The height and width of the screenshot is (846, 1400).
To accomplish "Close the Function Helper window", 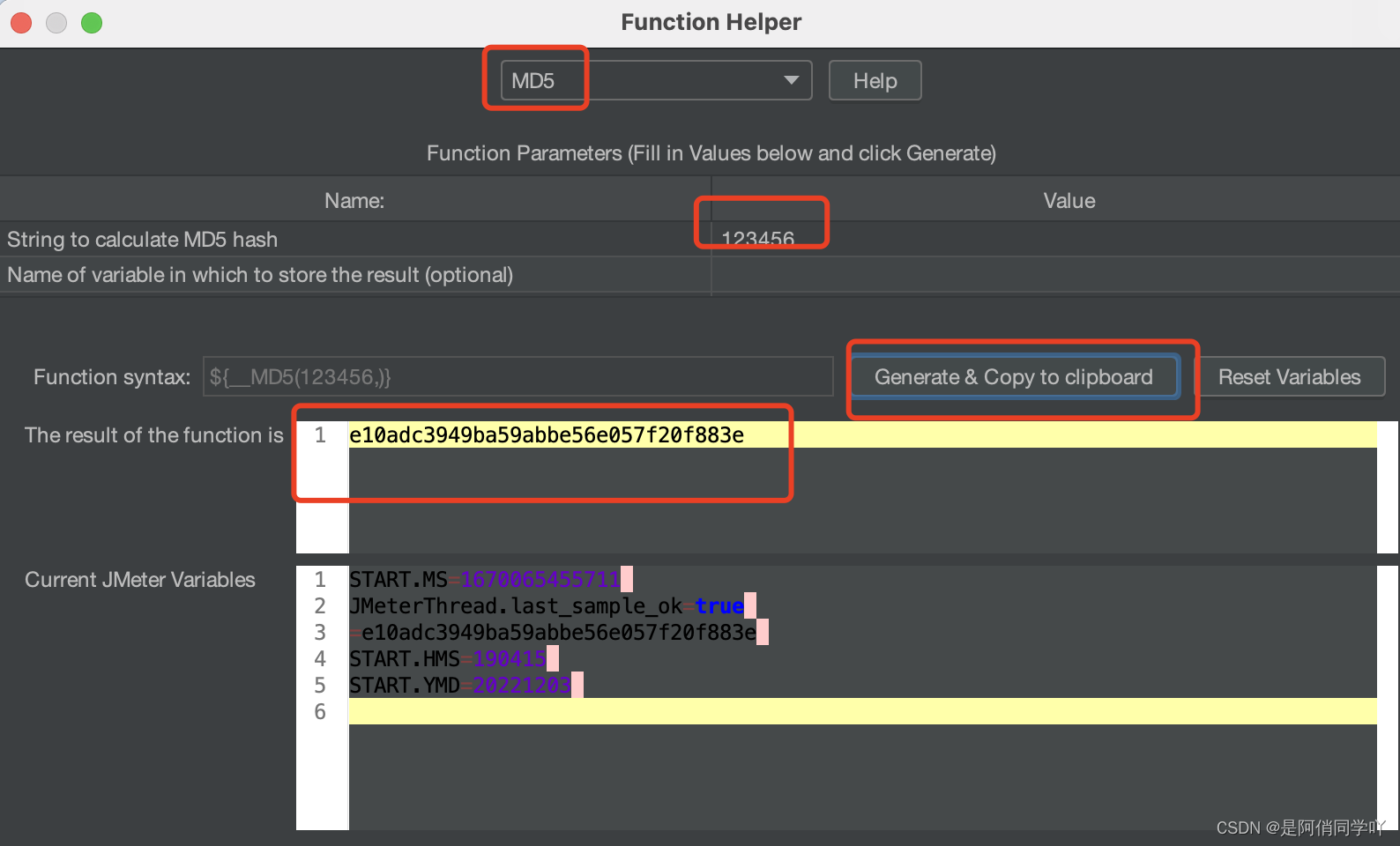I will 21,23.
